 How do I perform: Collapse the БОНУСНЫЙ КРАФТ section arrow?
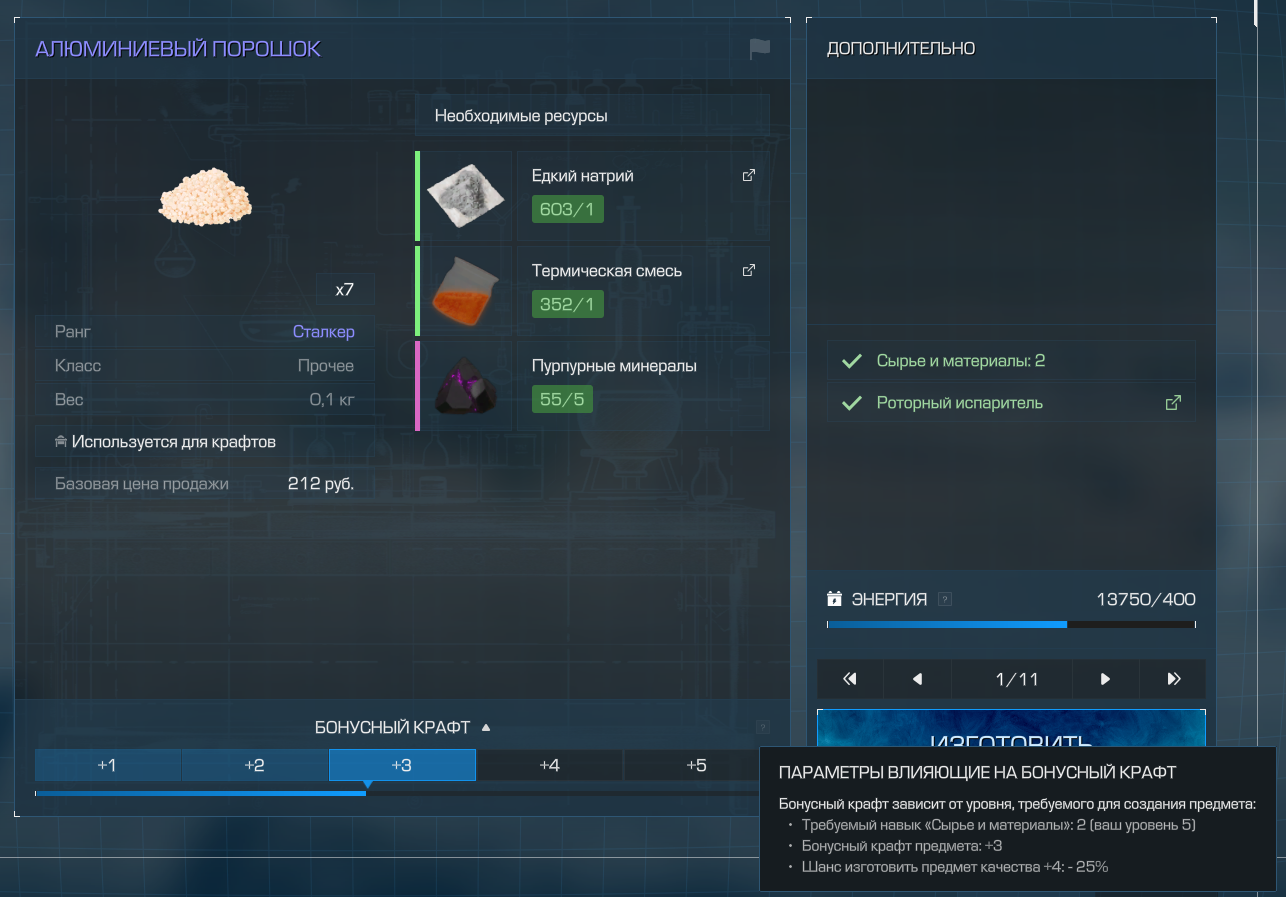pyautogui.click(x=486, y=727)
